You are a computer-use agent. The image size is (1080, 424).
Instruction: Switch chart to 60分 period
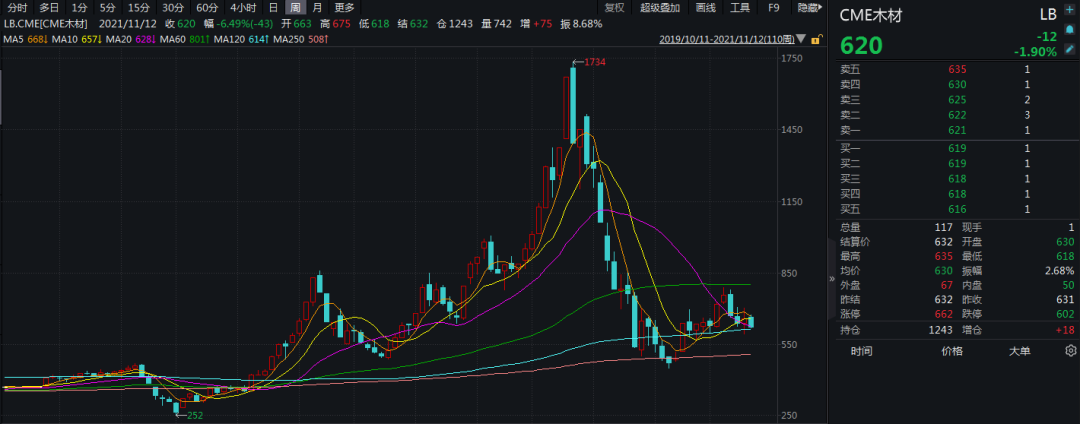207,7
